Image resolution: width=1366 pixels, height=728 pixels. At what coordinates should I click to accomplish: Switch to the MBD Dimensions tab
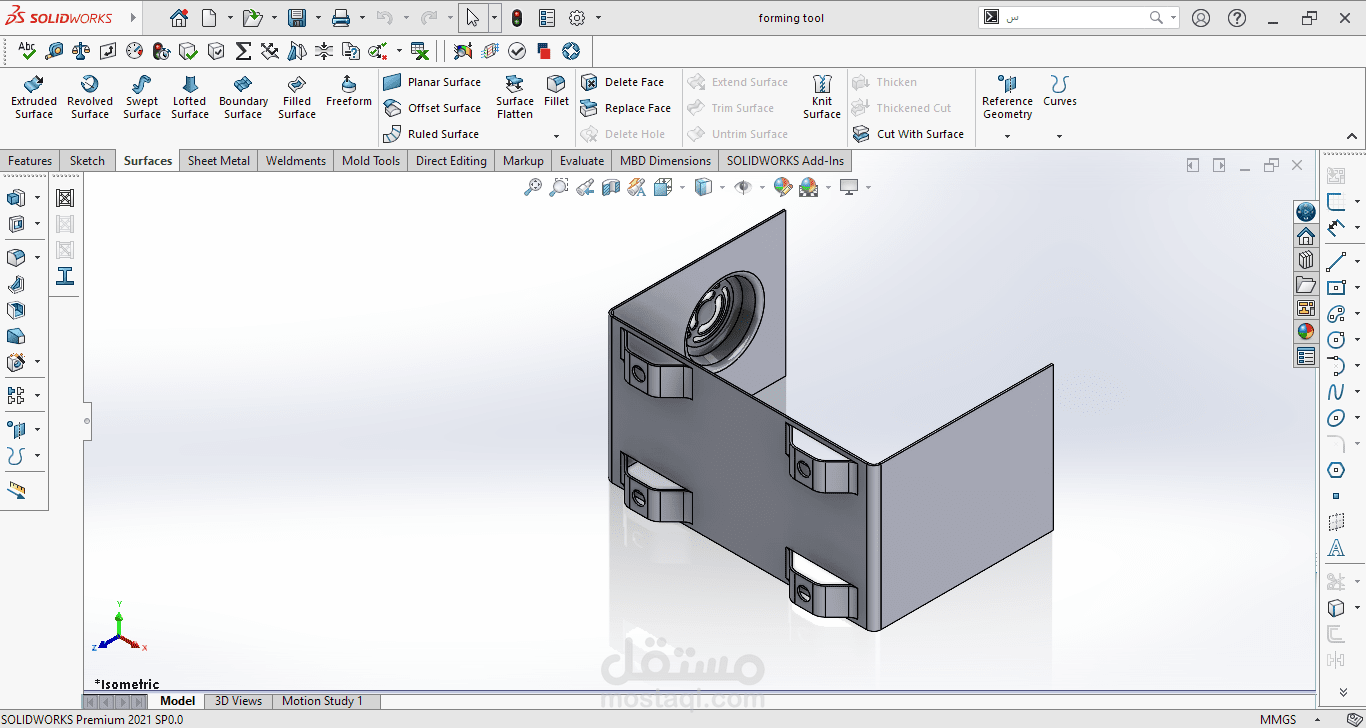[x=665, y=161]
